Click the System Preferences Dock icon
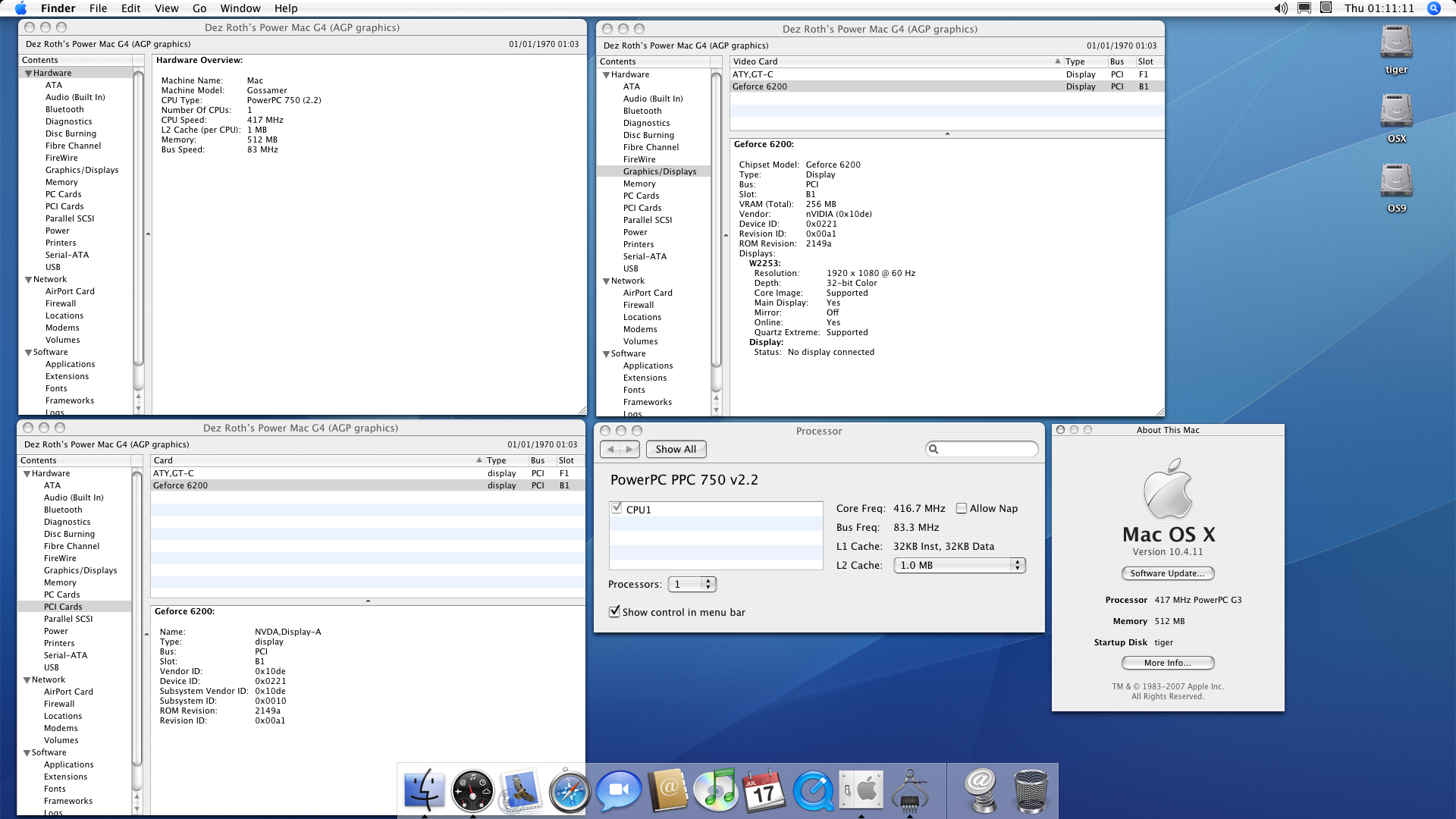1456x819 pixels. pyautogui.click(x=861, y=790)
